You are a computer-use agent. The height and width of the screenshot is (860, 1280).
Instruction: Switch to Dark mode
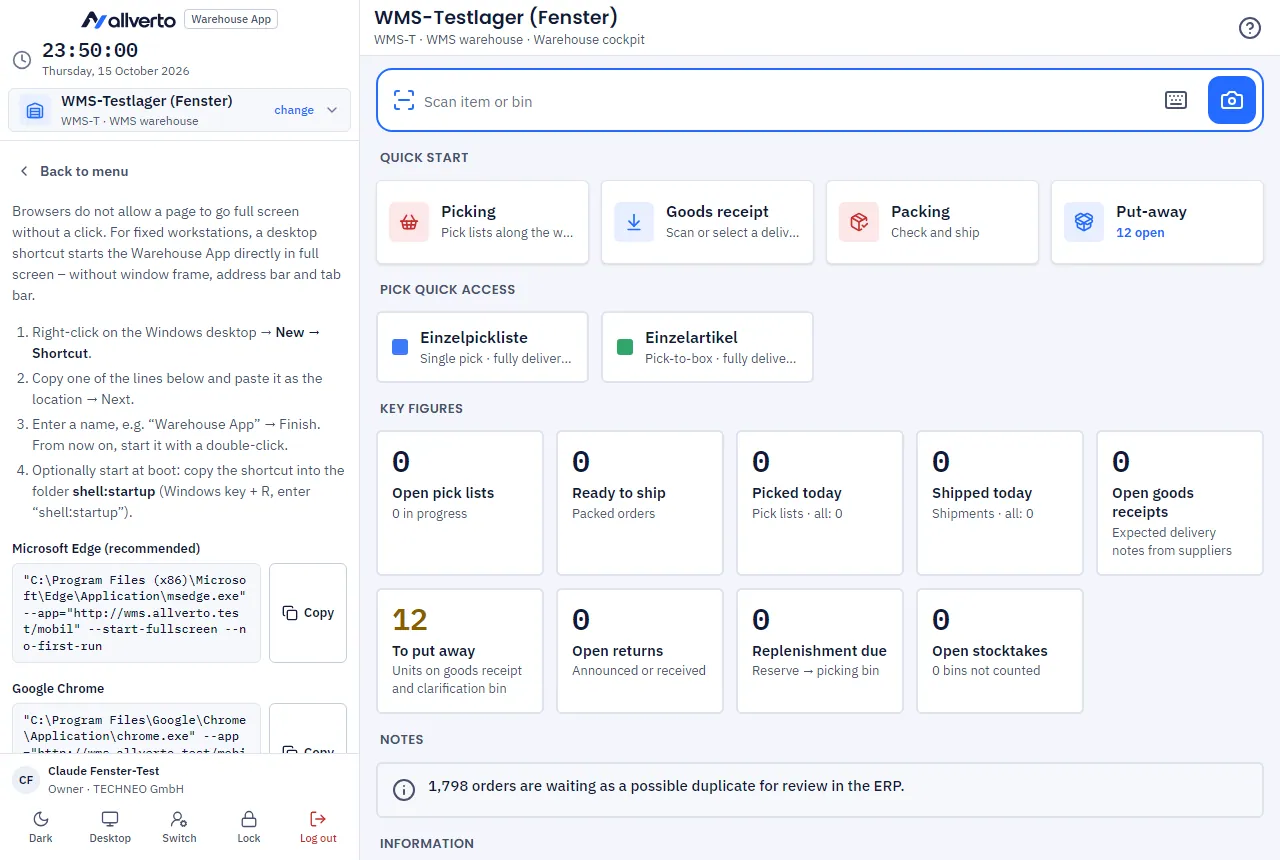pyautogui.click(x=41, y=827)
